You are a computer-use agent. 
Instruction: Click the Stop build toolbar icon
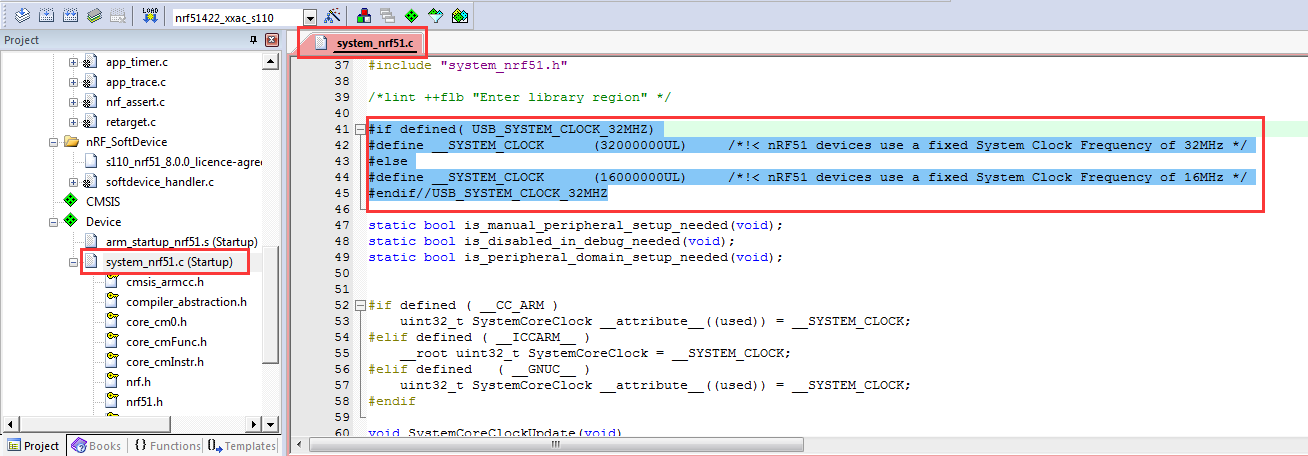click(118, 16)
